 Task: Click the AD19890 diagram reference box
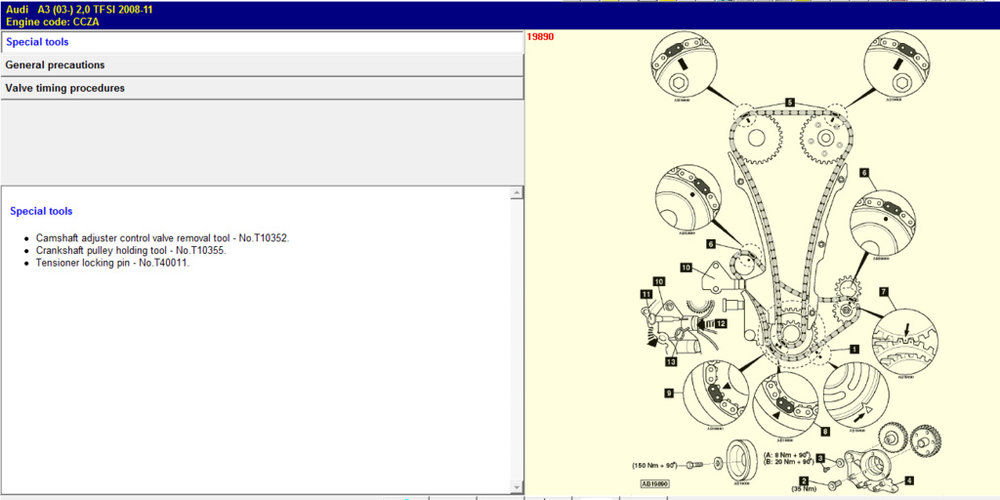click(654, 484)
